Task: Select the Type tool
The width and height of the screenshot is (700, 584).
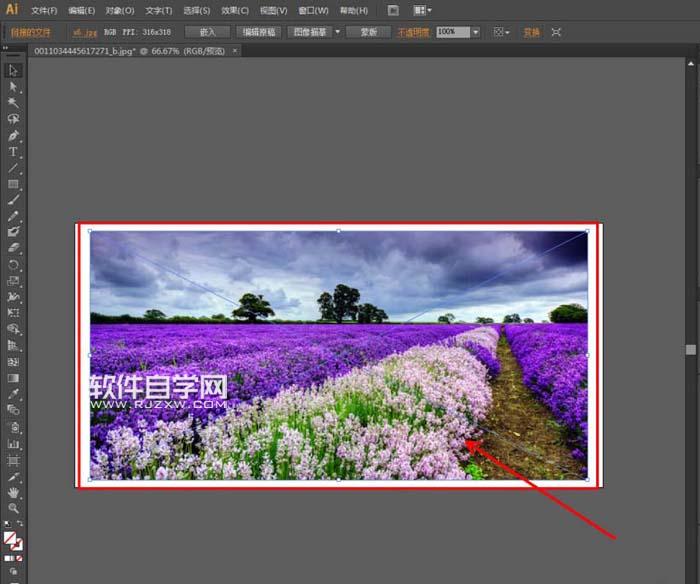Action: coord(13,152)
